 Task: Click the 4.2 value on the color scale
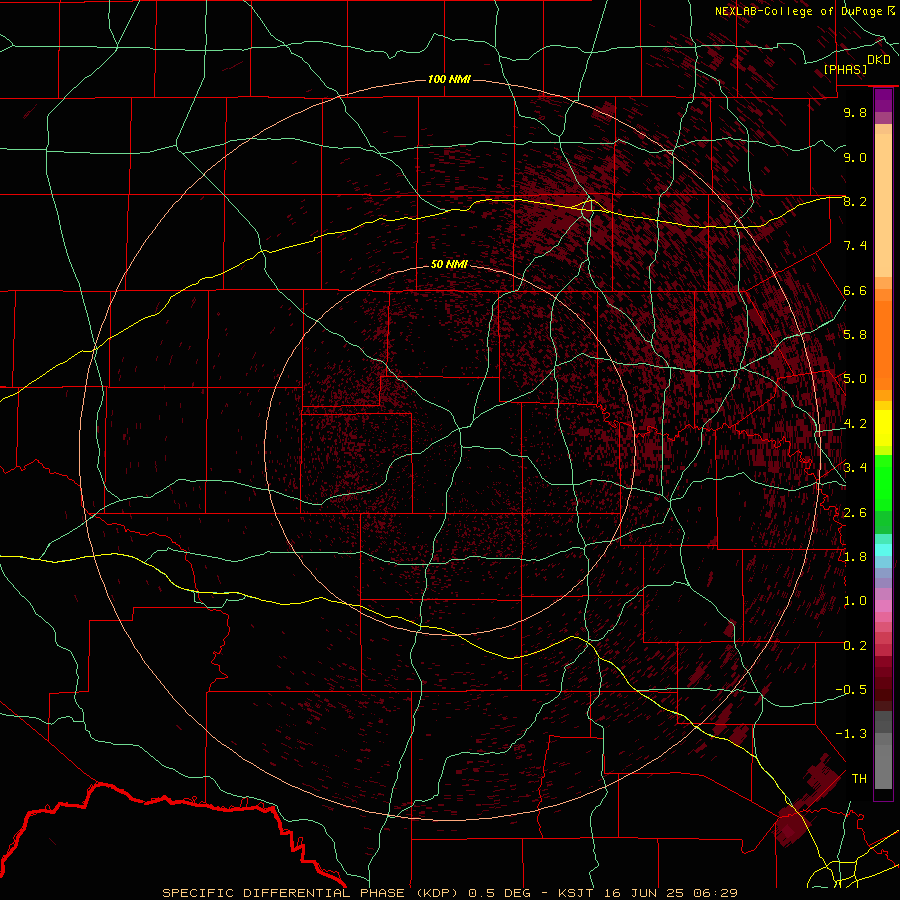point(855,424)
